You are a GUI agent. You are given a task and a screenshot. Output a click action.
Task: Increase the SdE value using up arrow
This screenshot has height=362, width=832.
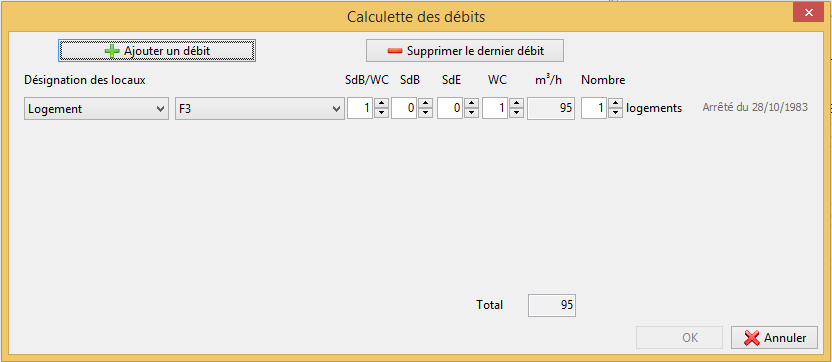(471, 104)
